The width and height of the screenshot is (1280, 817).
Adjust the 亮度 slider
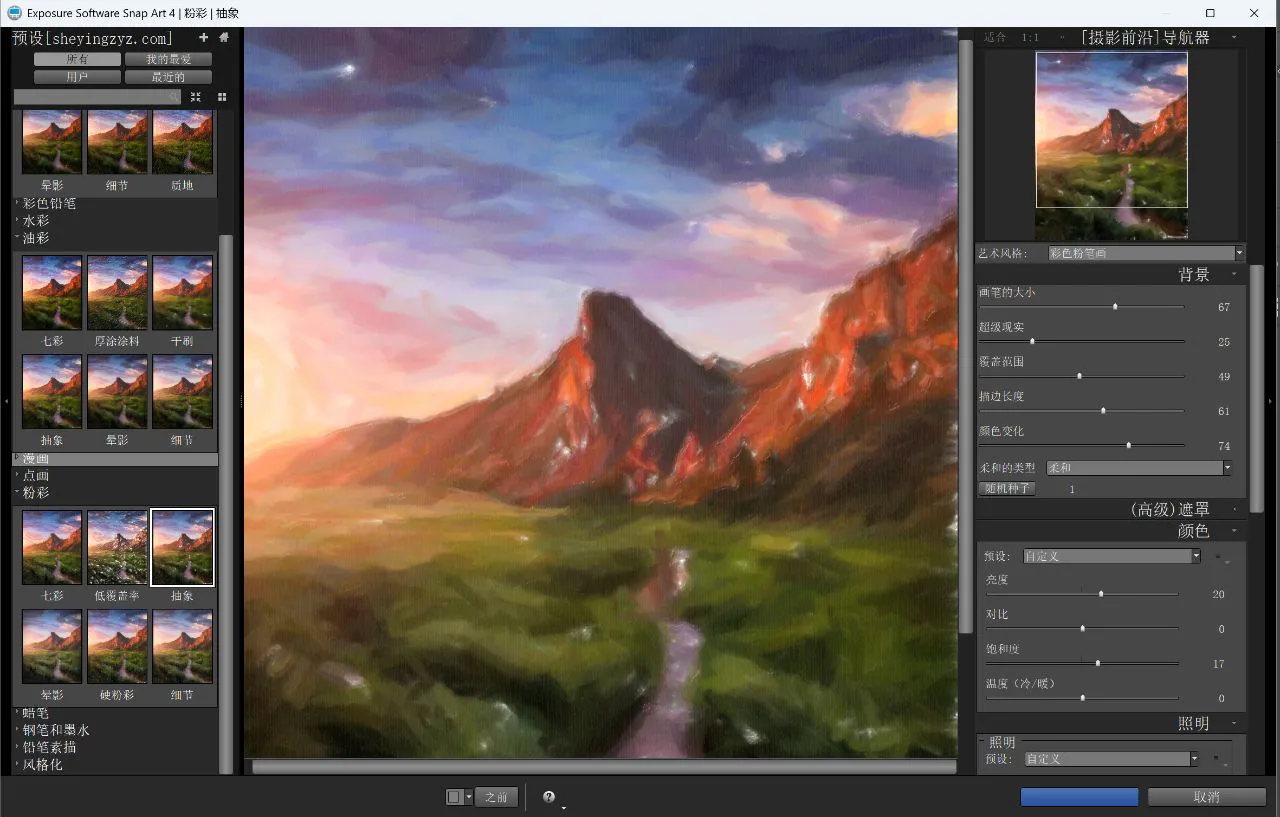(1082, 594)
